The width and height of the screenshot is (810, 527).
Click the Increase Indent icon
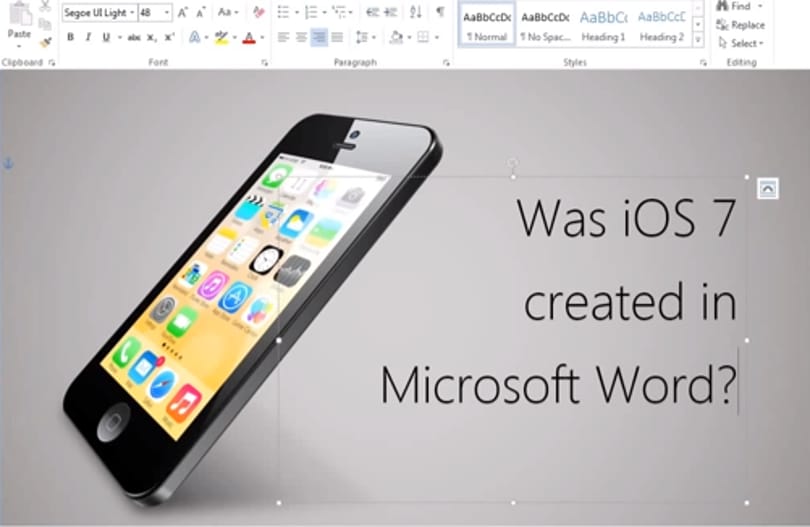391,12
